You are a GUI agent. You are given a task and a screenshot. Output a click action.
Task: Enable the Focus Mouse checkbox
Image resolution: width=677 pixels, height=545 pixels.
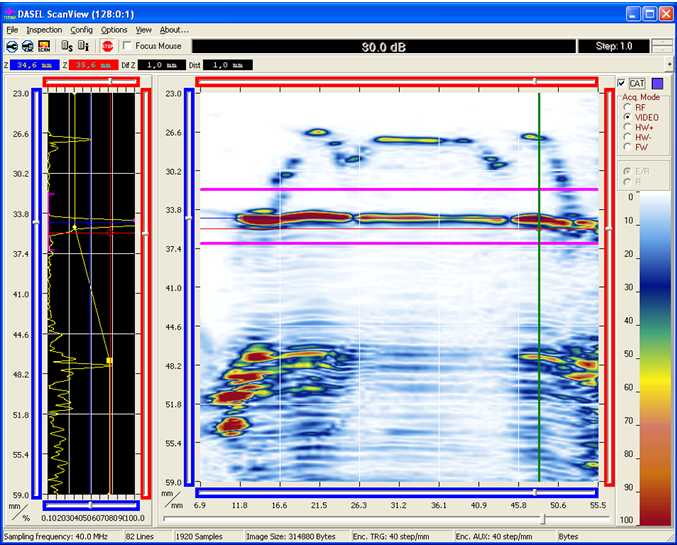pyautogui.click(x=126, y=46)
